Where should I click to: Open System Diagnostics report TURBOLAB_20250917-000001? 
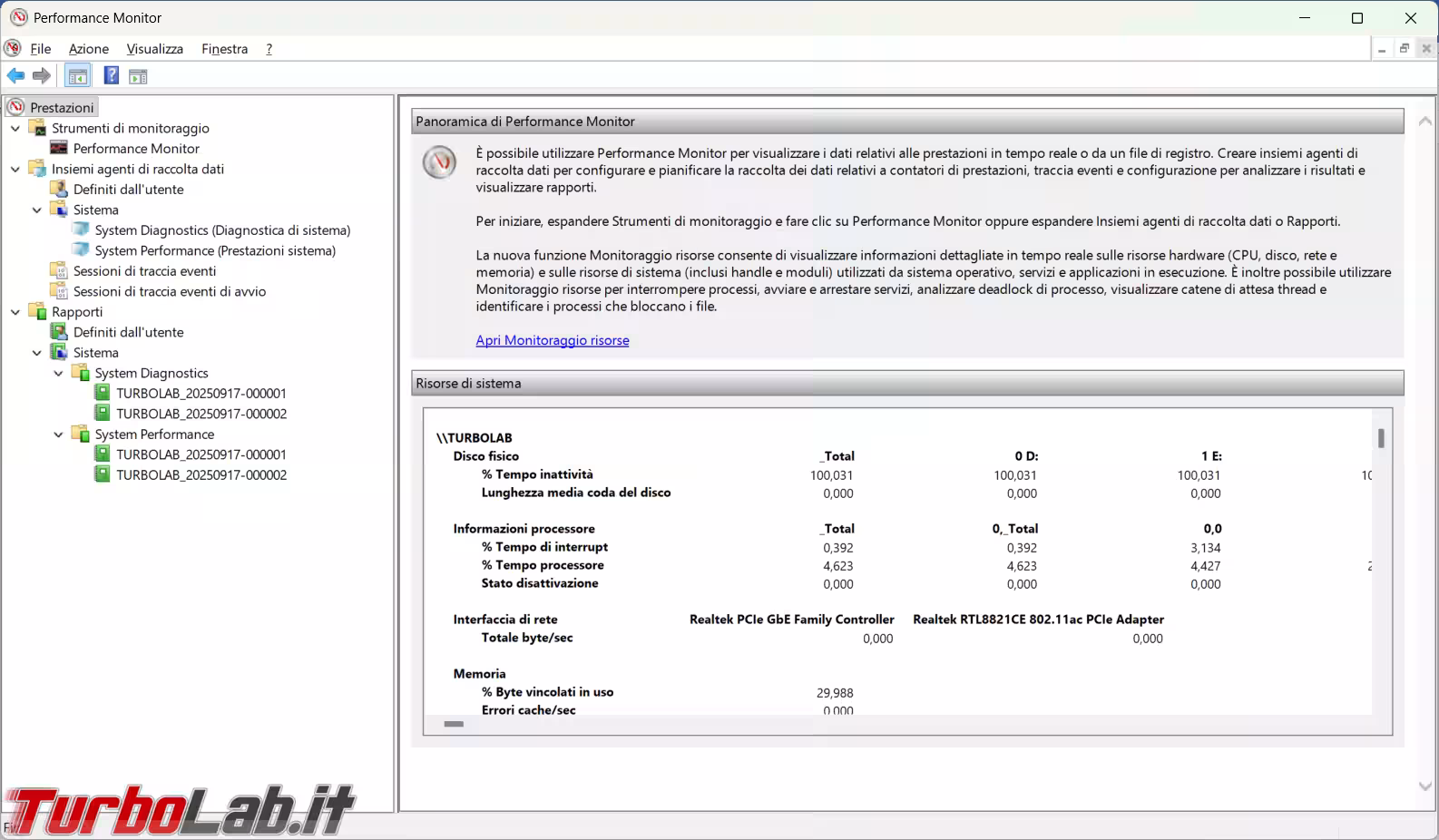coord(201,394)
